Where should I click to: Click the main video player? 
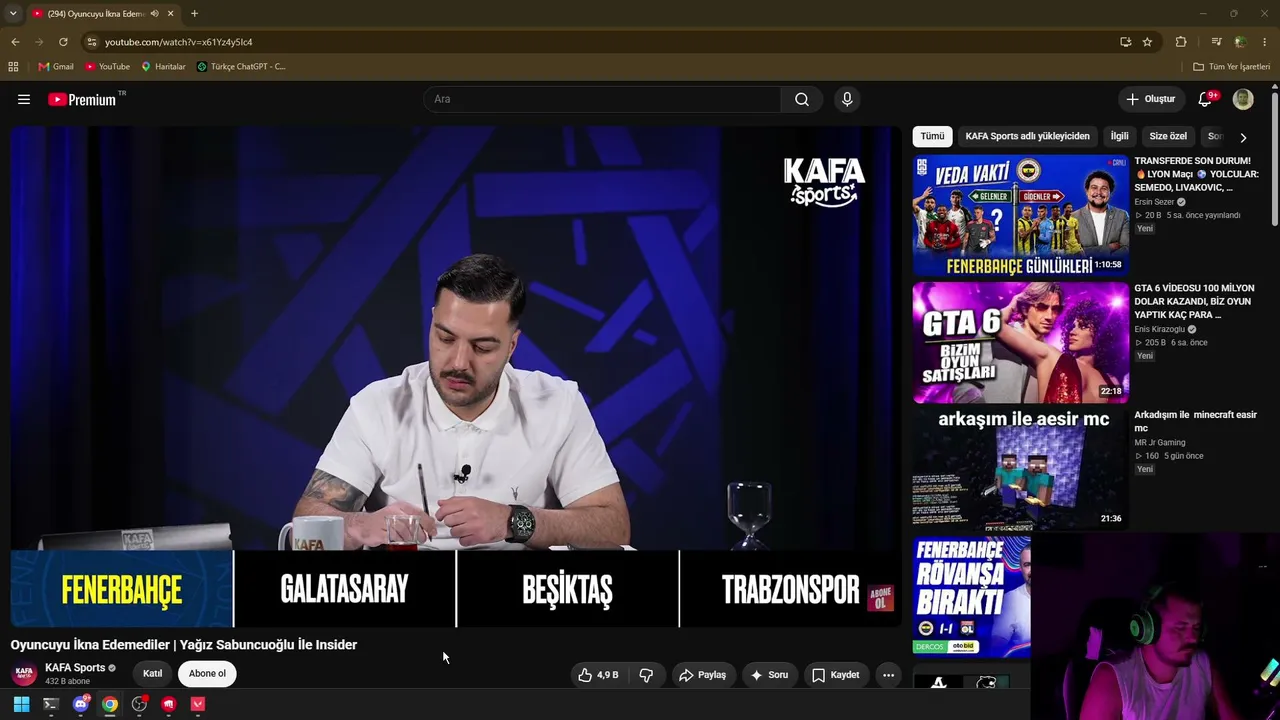(456, 376)
